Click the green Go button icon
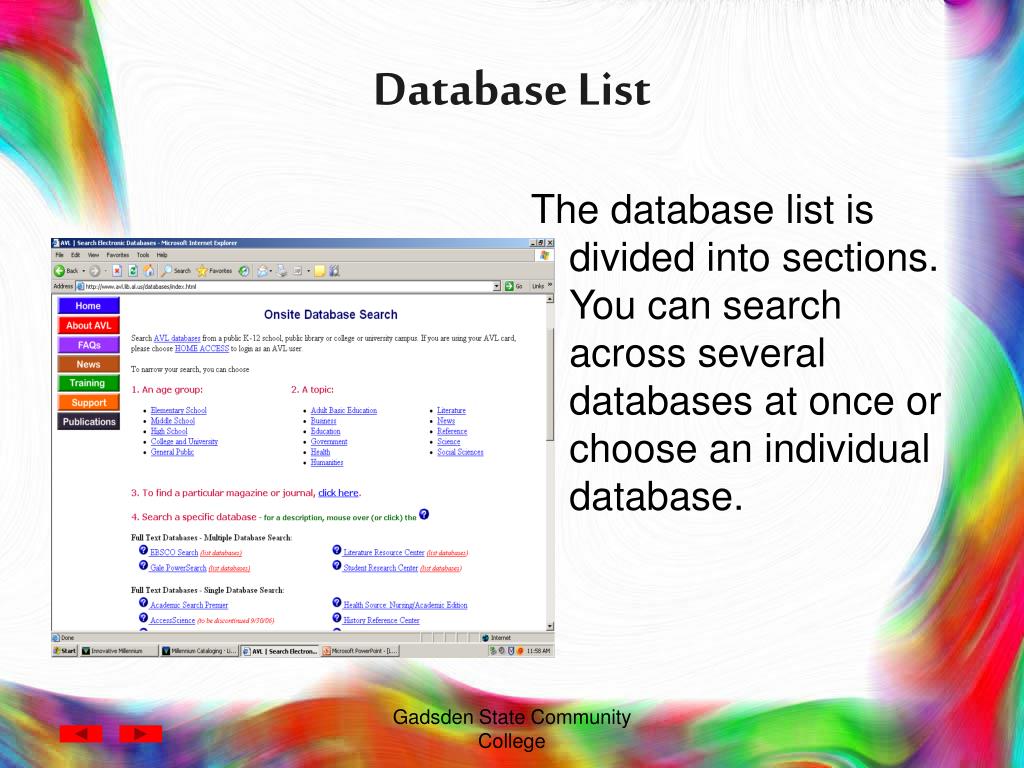The width and height of the screenshot is (1024, 768). point(509,286)
